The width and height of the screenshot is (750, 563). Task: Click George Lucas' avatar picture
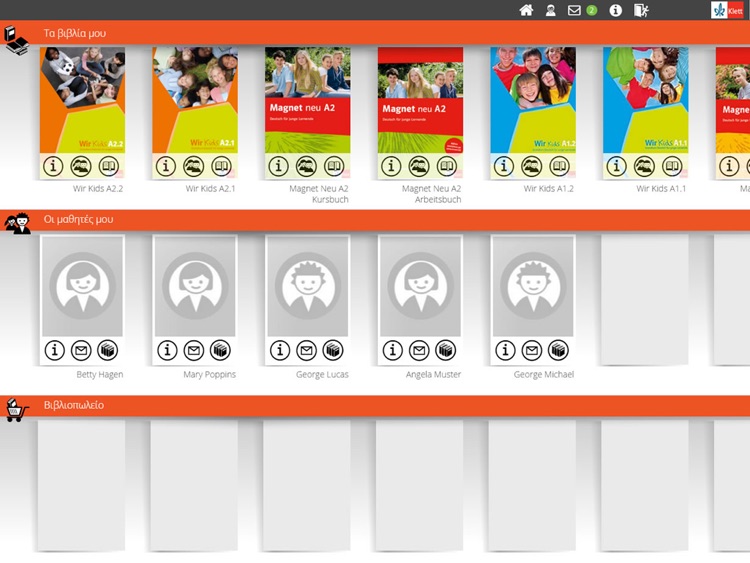(x=308, y=286)
